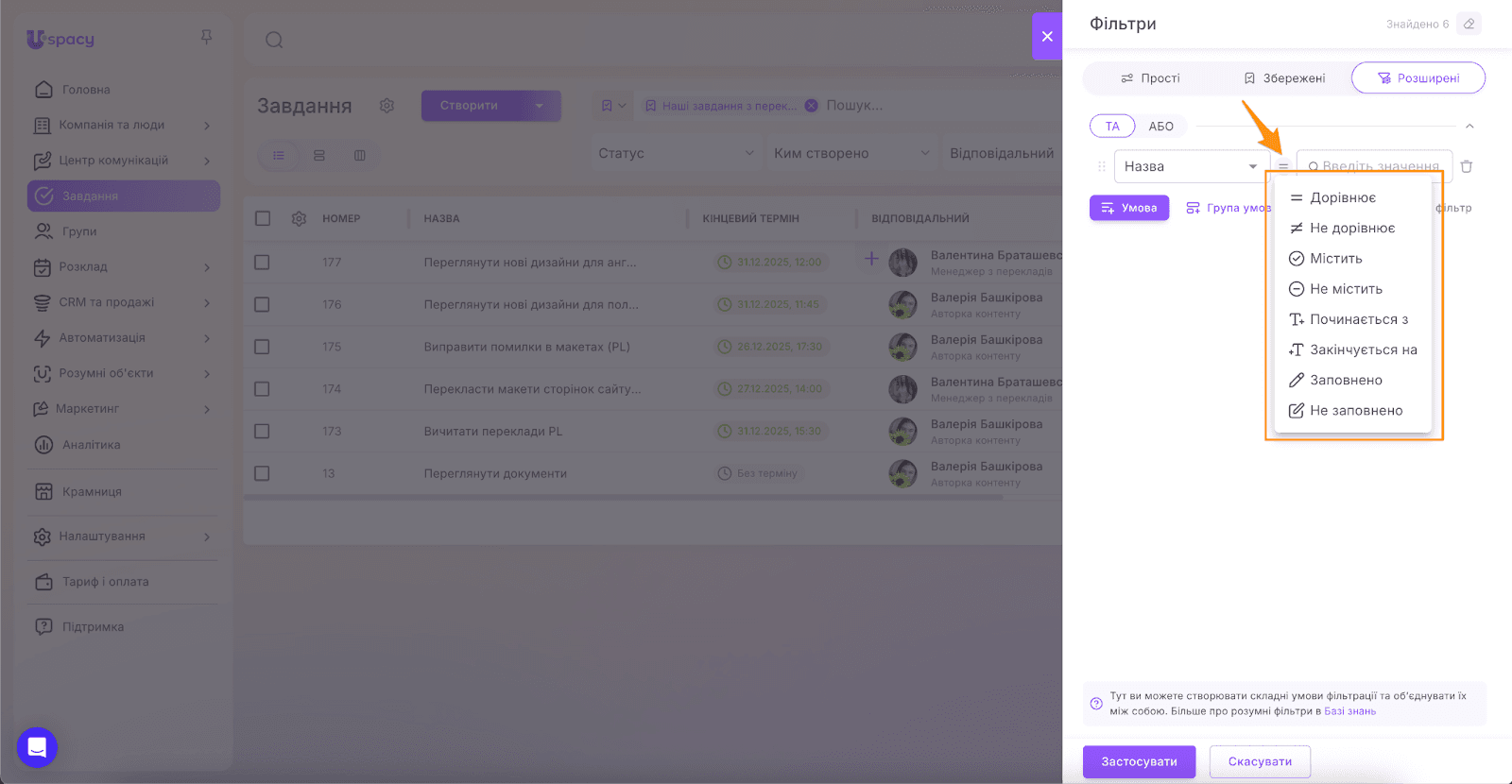Delete the Назва condition with trash icon
1512x784 pixels.
[x=1467, y=166]
